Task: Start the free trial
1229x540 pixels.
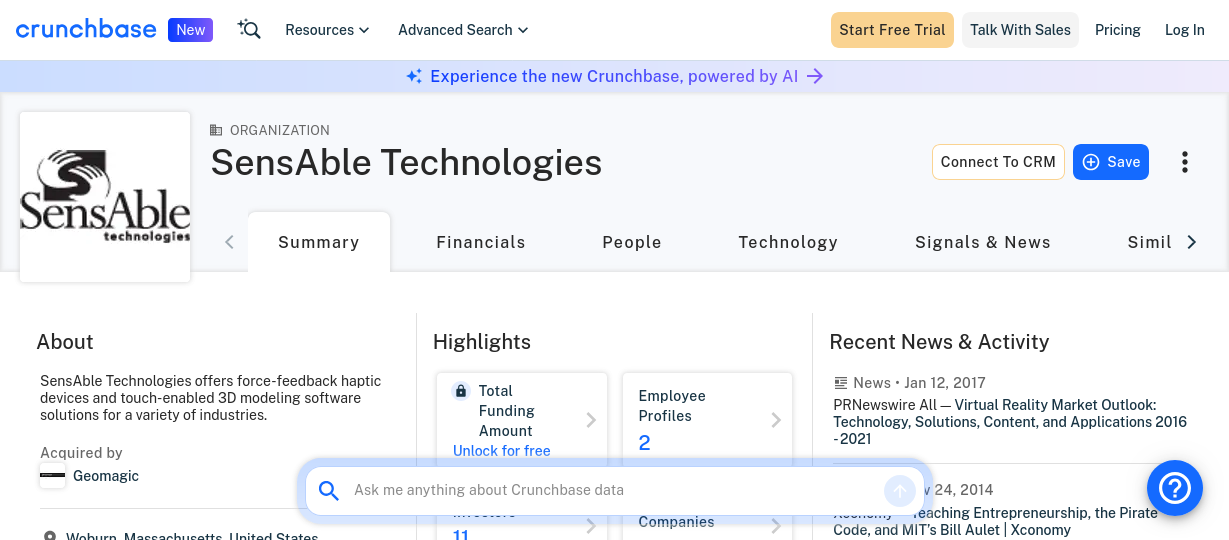Action: click(892, 30)
